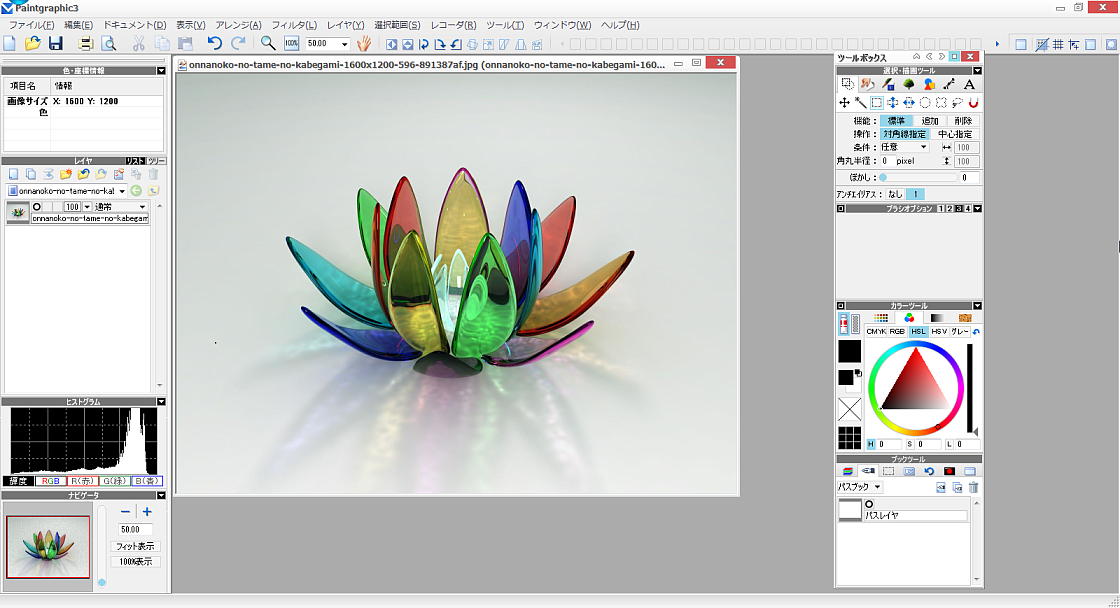Choose the rectangle selection tool
This screenshot has width=1120, height=608.
pyautogui.click(x=876, y=103)
